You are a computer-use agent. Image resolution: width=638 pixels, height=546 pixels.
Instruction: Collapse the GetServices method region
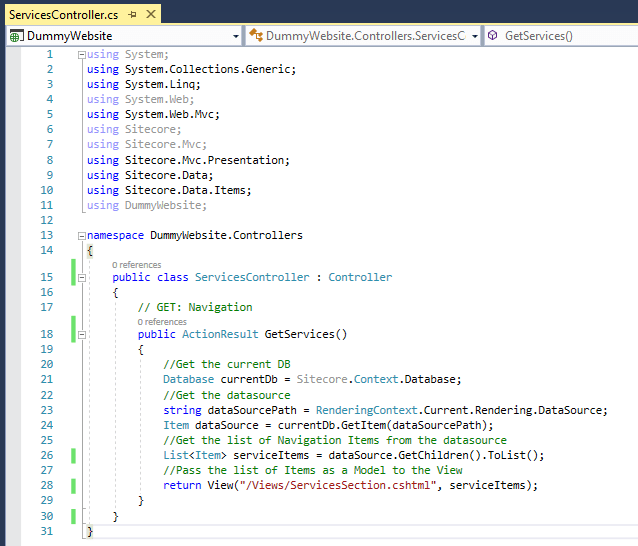tap(82, 334)
